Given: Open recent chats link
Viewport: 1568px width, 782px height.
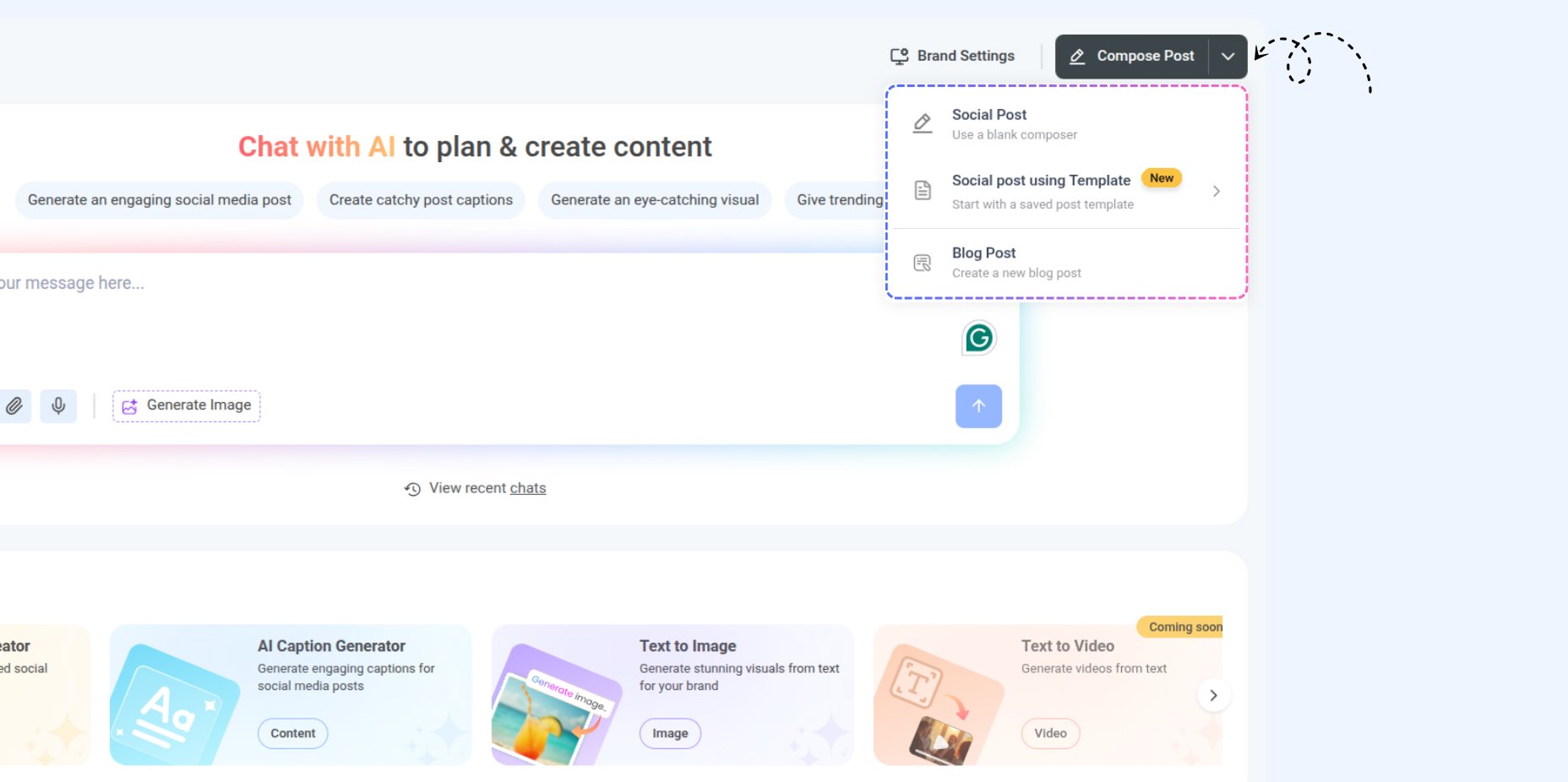Looking at the screenshot, I should click(x=527, y=487).
